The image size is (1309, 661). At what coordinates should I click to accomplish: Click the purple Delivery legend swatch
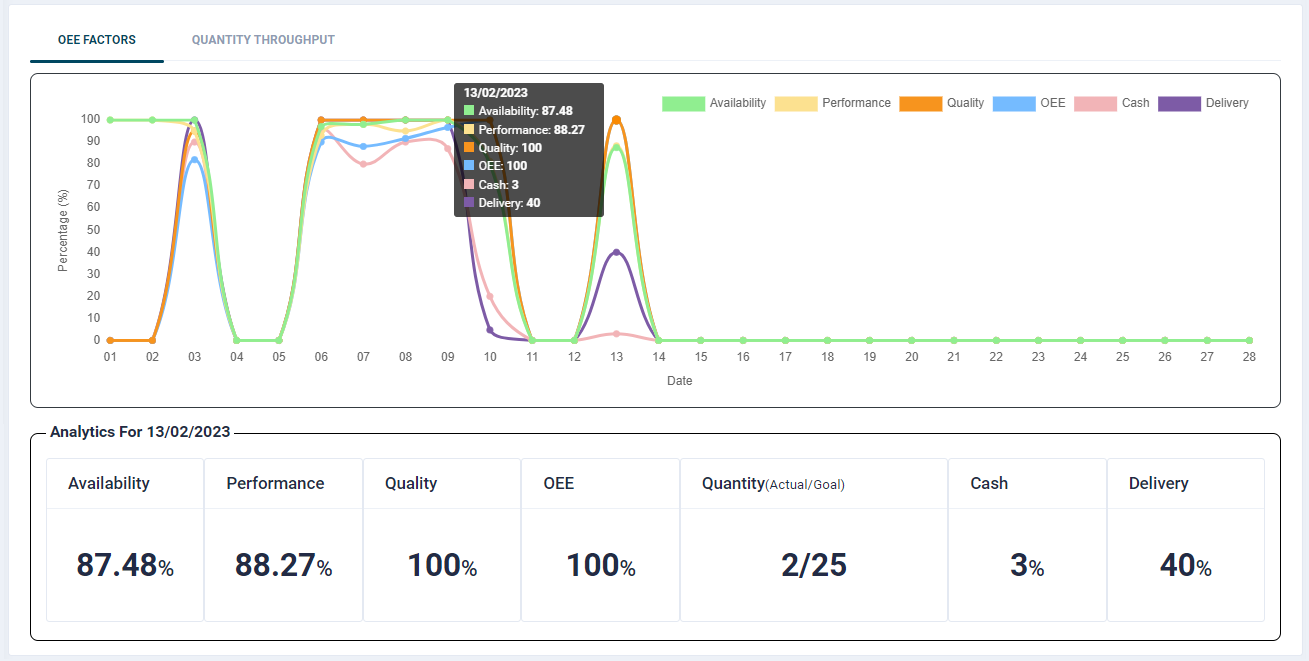pos(1178,103)
